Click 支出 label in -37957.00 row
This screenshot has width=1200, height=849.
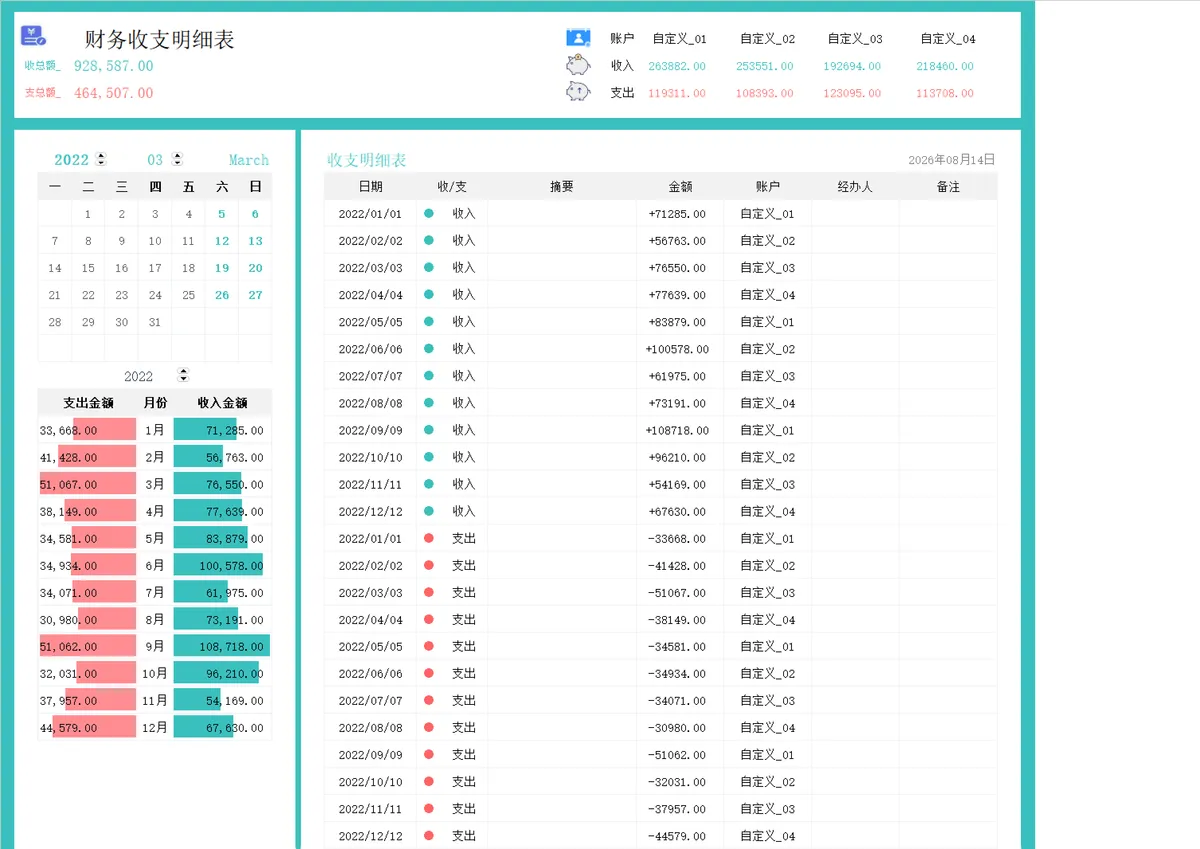464,808
